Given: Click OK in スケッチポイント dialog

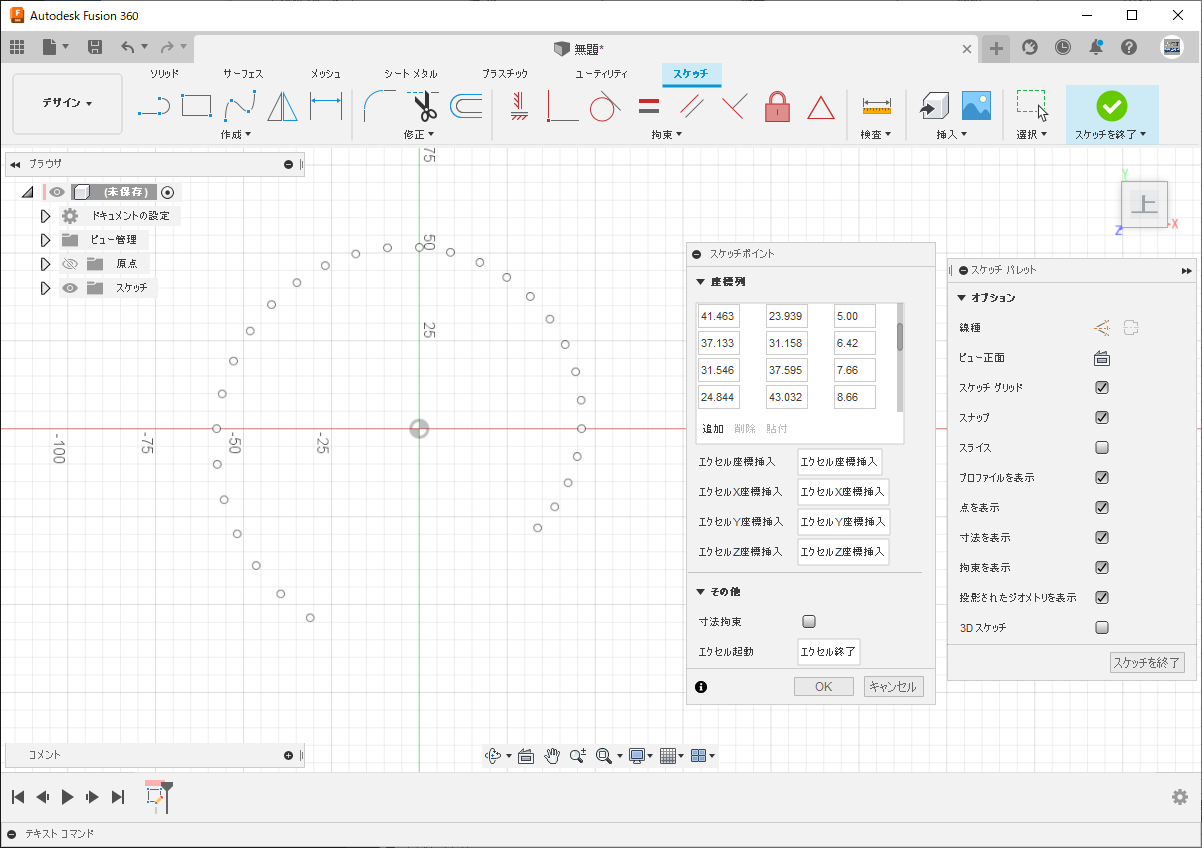Looking at the screenshot, I should point(824,687).
